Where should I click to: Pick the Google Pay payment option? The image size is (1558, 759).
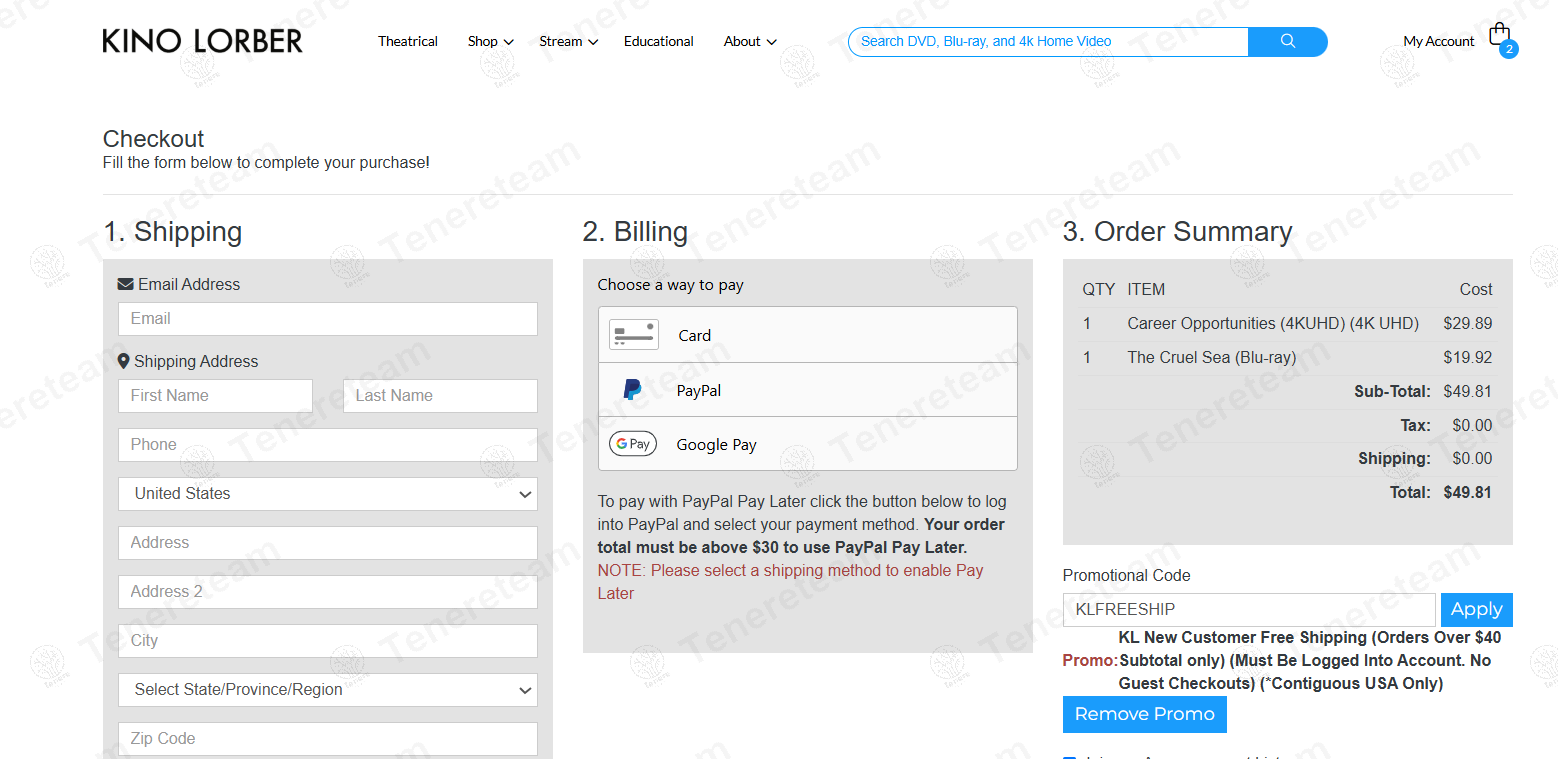[633, 444]
